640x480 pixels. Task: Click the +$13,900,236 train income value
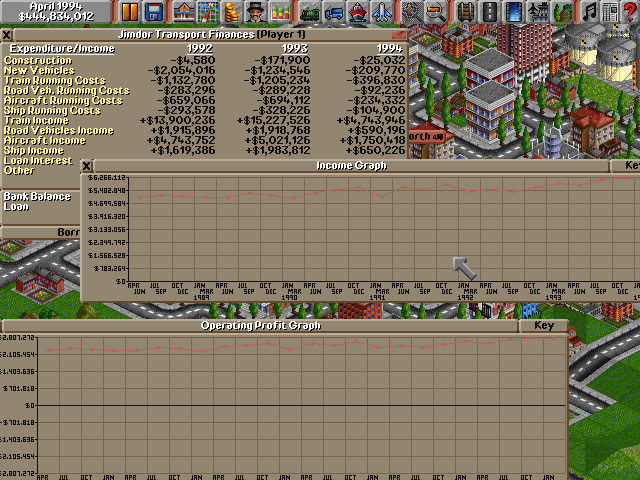(x=177, y=120)
